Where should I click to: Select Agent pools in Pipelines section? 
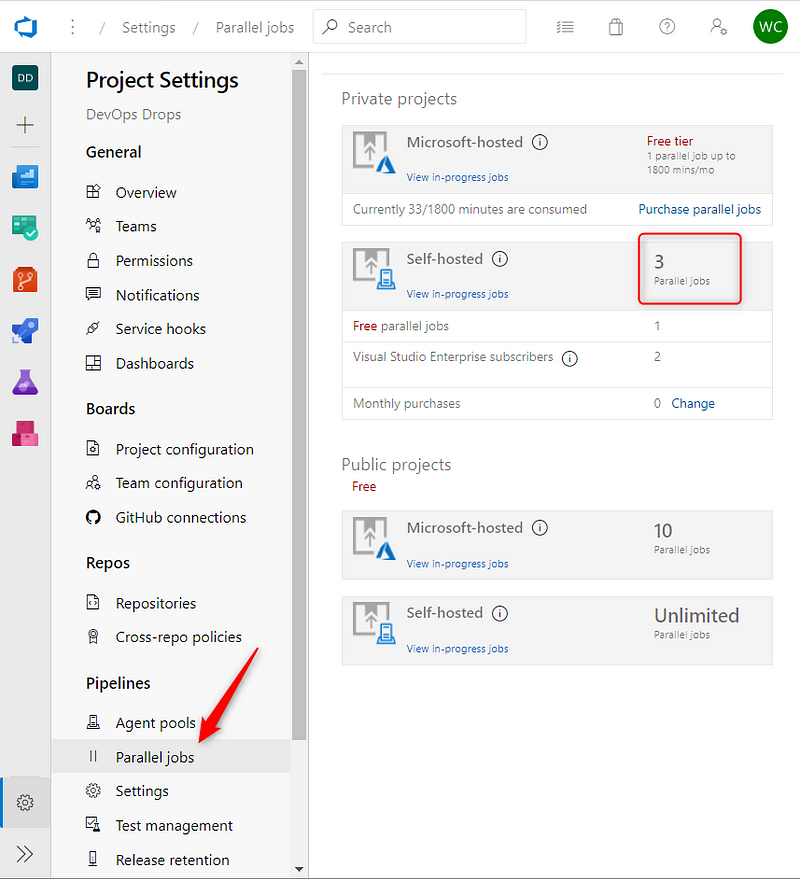click(x=155, y=723)
